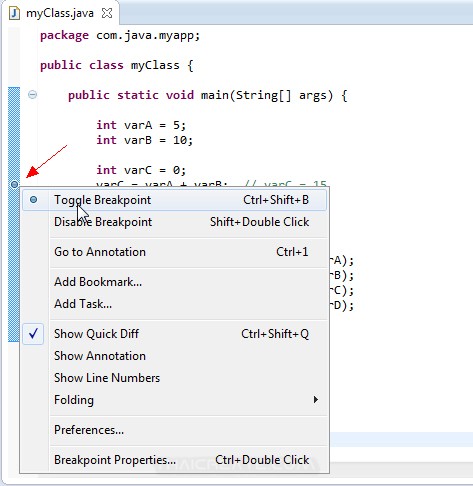Place cursor on 'int varC = 0;' line
The width and height of the screenshot is (473, 486).
pyautogui.click(x=141, y=170)
